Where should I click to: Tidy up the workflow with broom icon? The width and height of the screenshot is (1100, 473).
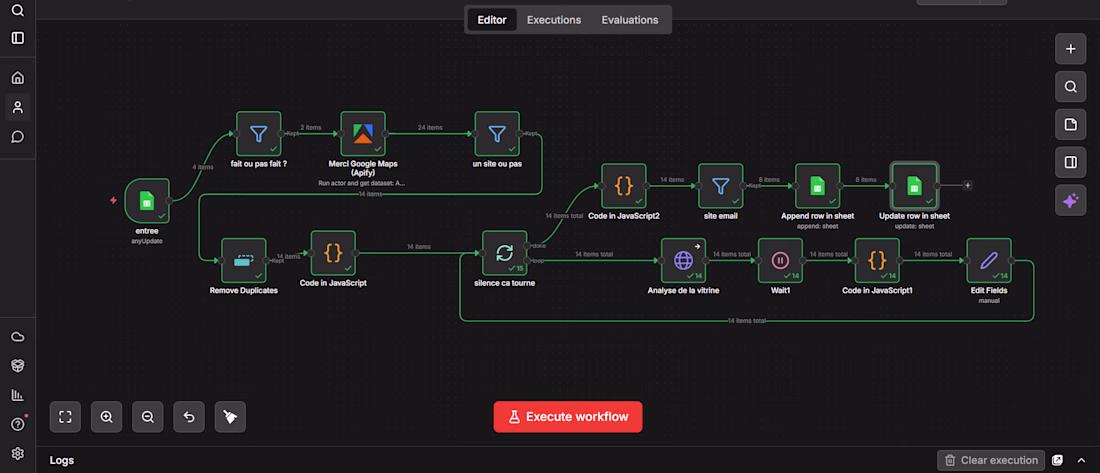(230, 417)
